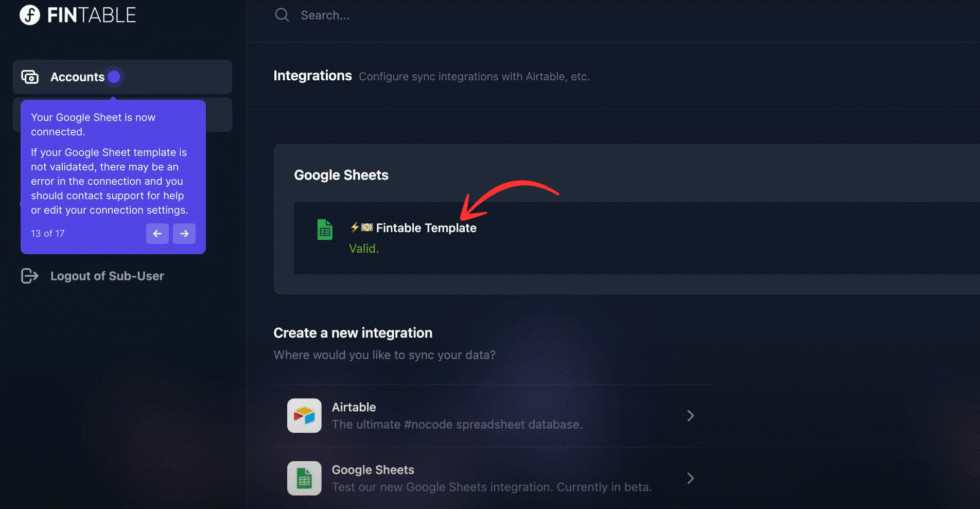Click the purple beacon dot next to Accounts
980x509 pixels.
coord(114,77)
